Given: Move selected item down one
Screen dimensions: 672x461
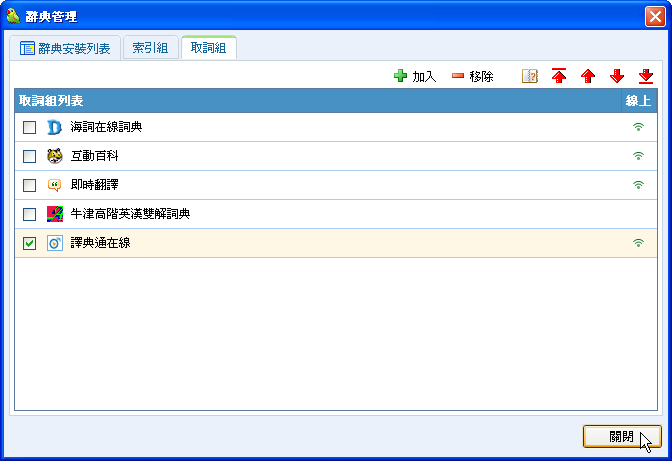Looking at the screenshot, I should point(617,76).
